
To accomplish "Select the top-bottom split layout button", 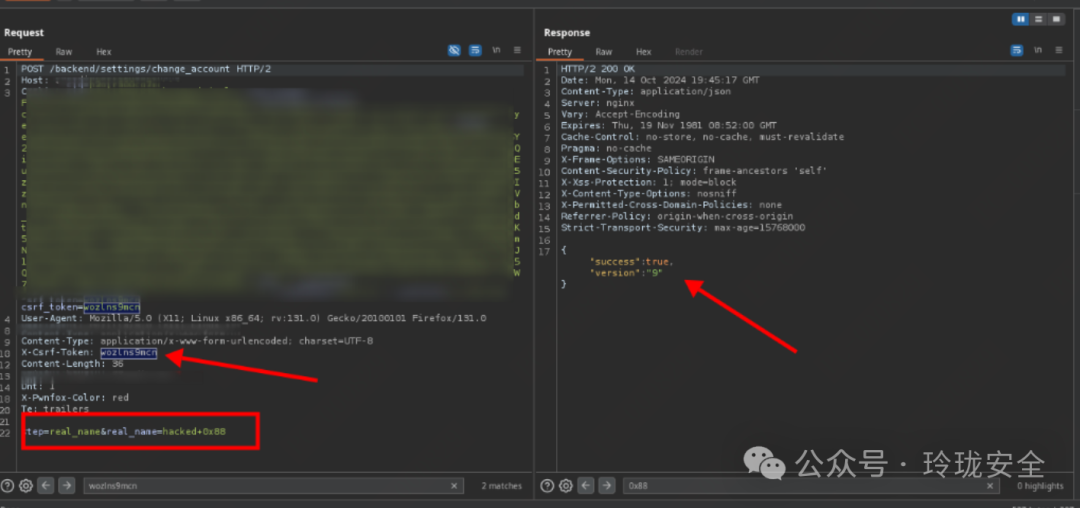I will 1039,19.
